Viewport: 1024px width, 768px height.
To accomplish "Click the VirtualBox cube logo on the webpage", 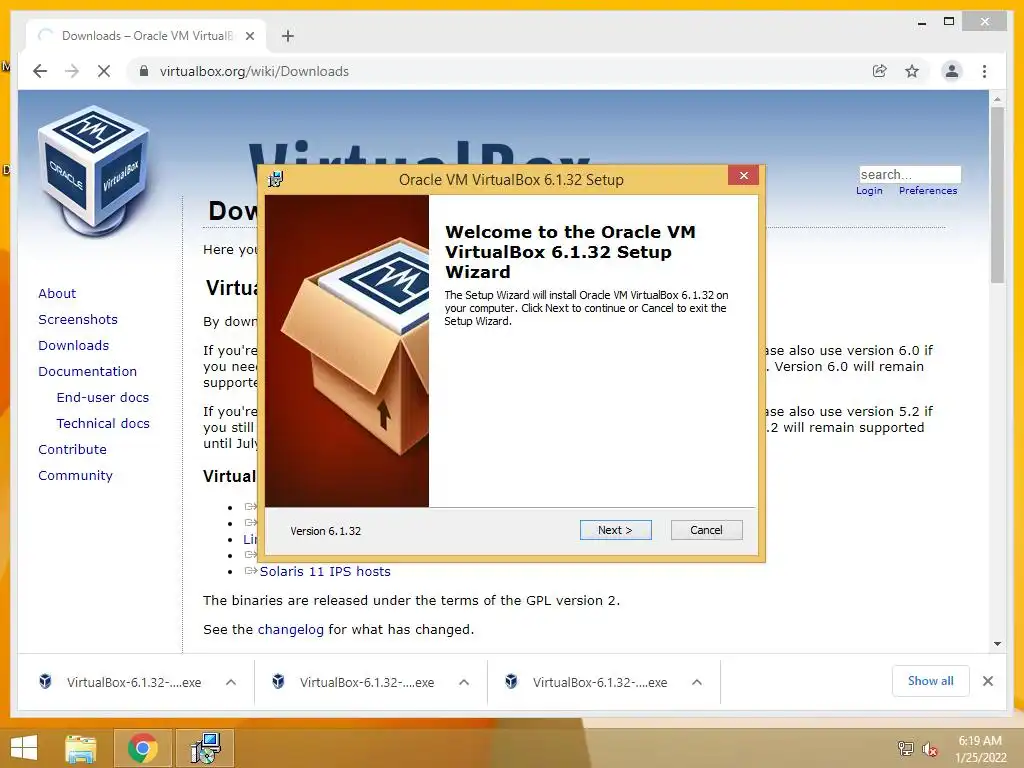I will tap(93, 171).
